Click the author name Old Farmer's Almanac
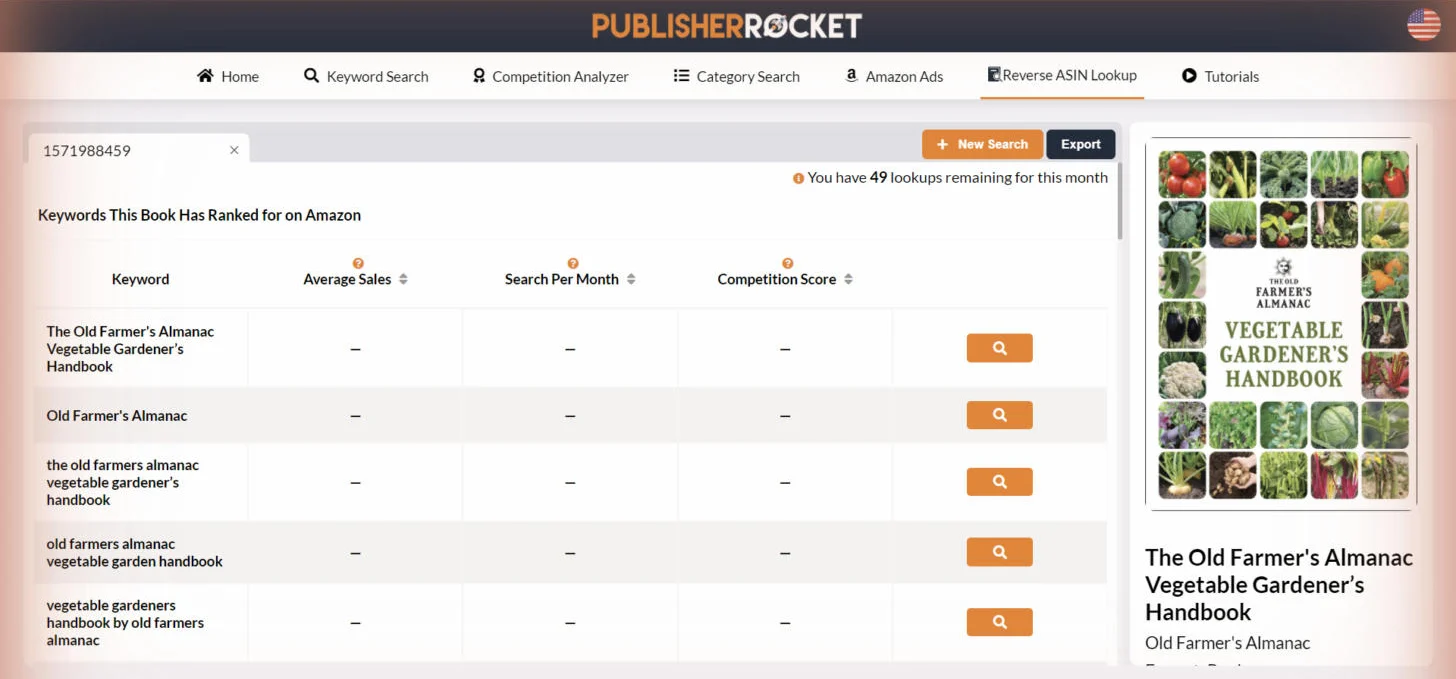Screen dimensions: 1456x679 pos(1227,643)
